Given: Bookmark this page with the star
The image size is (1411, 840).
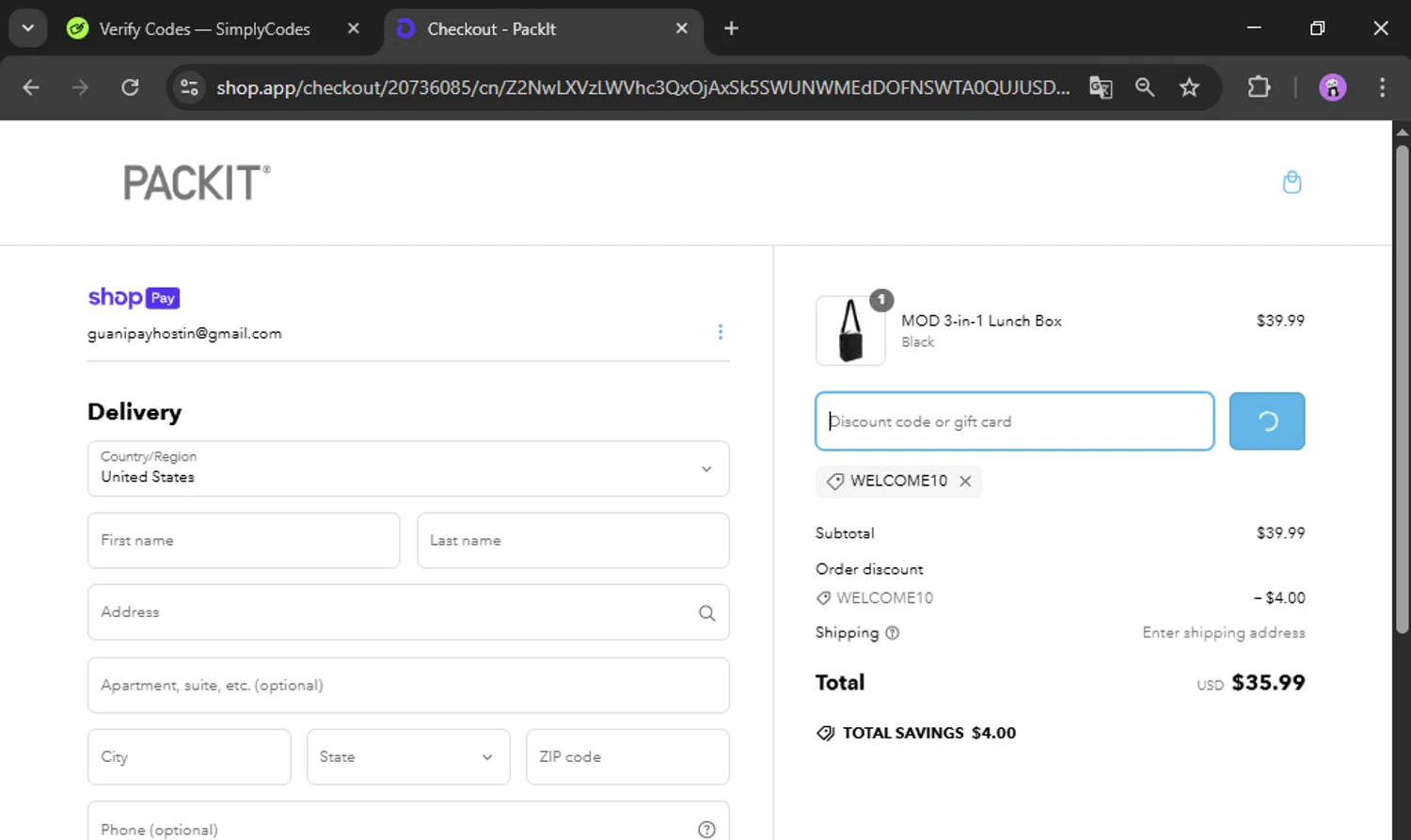Looking at the screenshot, I should 1189,87.
